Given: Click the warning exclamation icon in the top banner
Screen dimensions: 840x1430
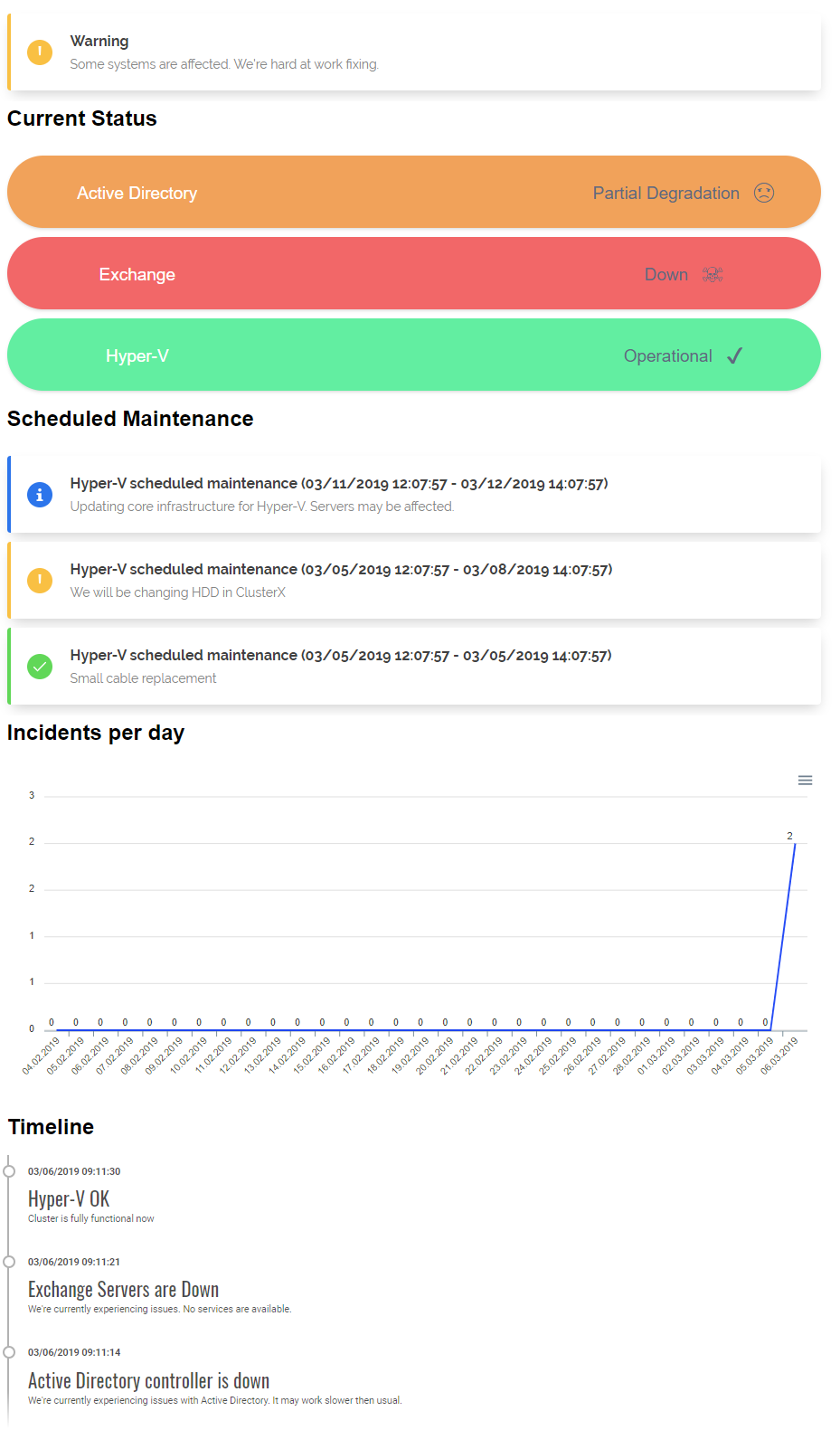Looking at the screenshot, I should pyautogui.click(x=40, y=52).
